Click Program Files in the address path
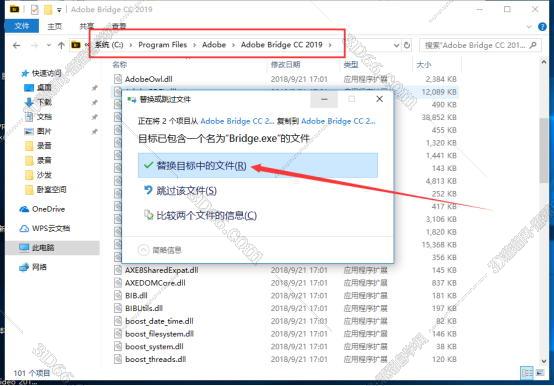This screenshot has height=386, width=554. click(x=163, y=45)
